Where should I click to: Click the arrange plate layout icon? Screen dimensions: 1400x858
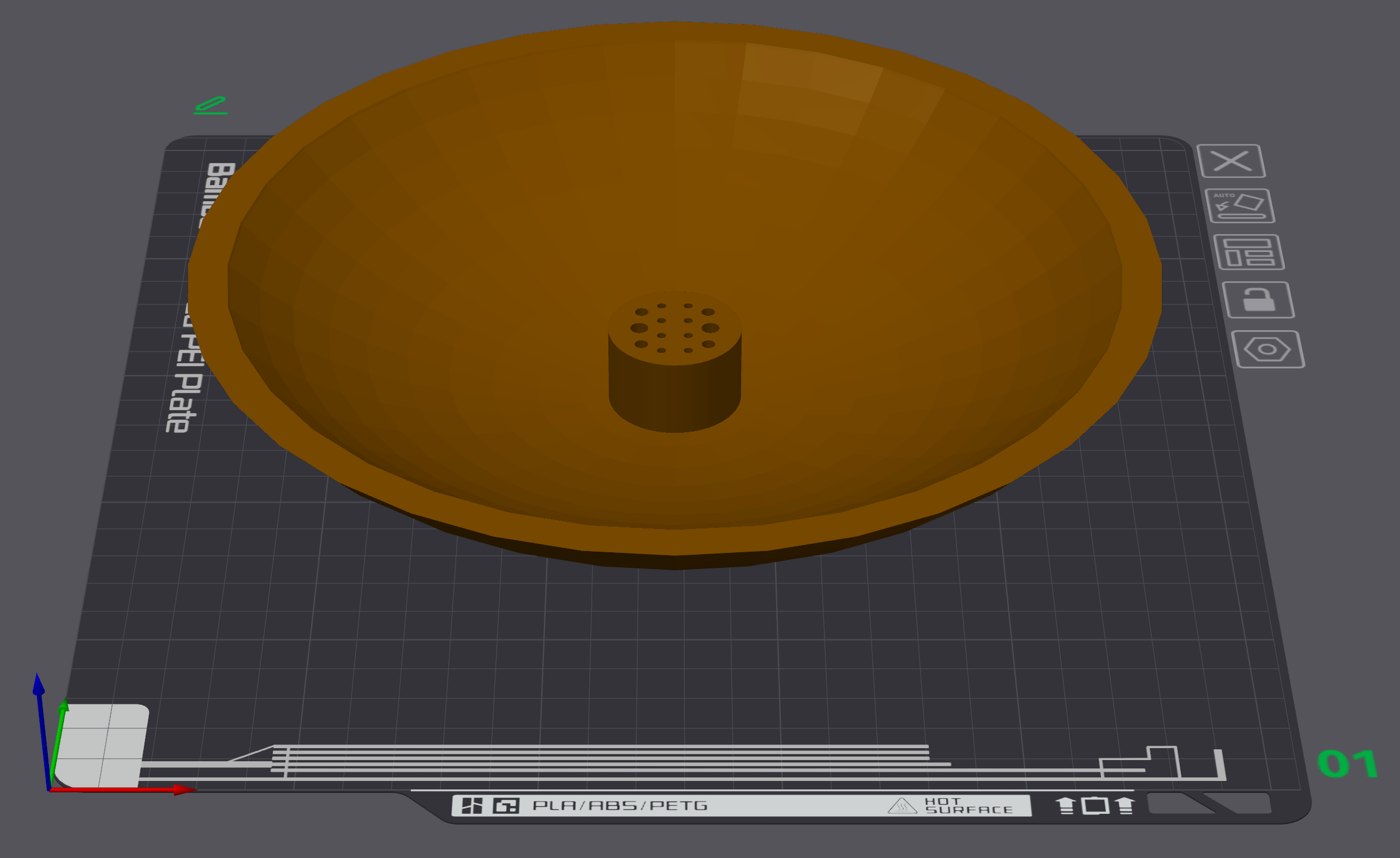click(x=1249, y=252)
